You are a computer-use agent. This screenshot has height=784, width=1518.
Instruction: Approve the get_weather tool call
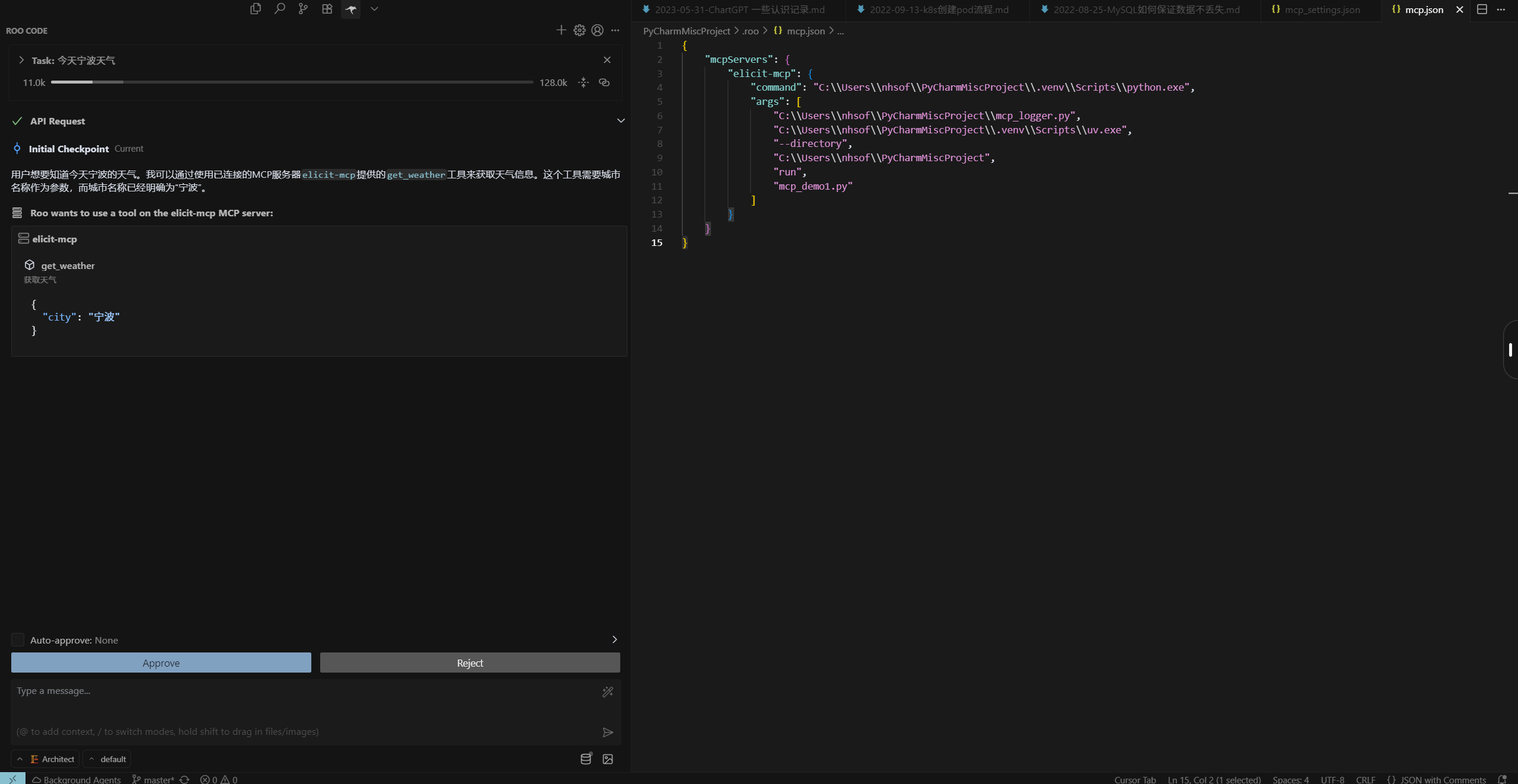(x=161, y=663)
